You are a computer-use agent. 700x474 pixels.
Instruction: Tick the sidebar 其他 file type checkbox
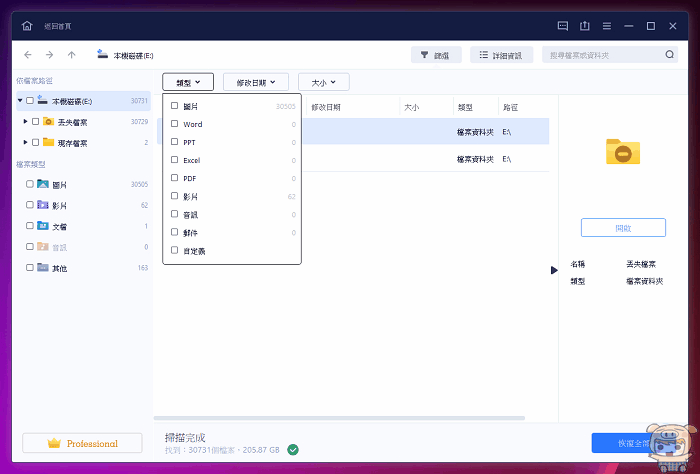point(29,267)
